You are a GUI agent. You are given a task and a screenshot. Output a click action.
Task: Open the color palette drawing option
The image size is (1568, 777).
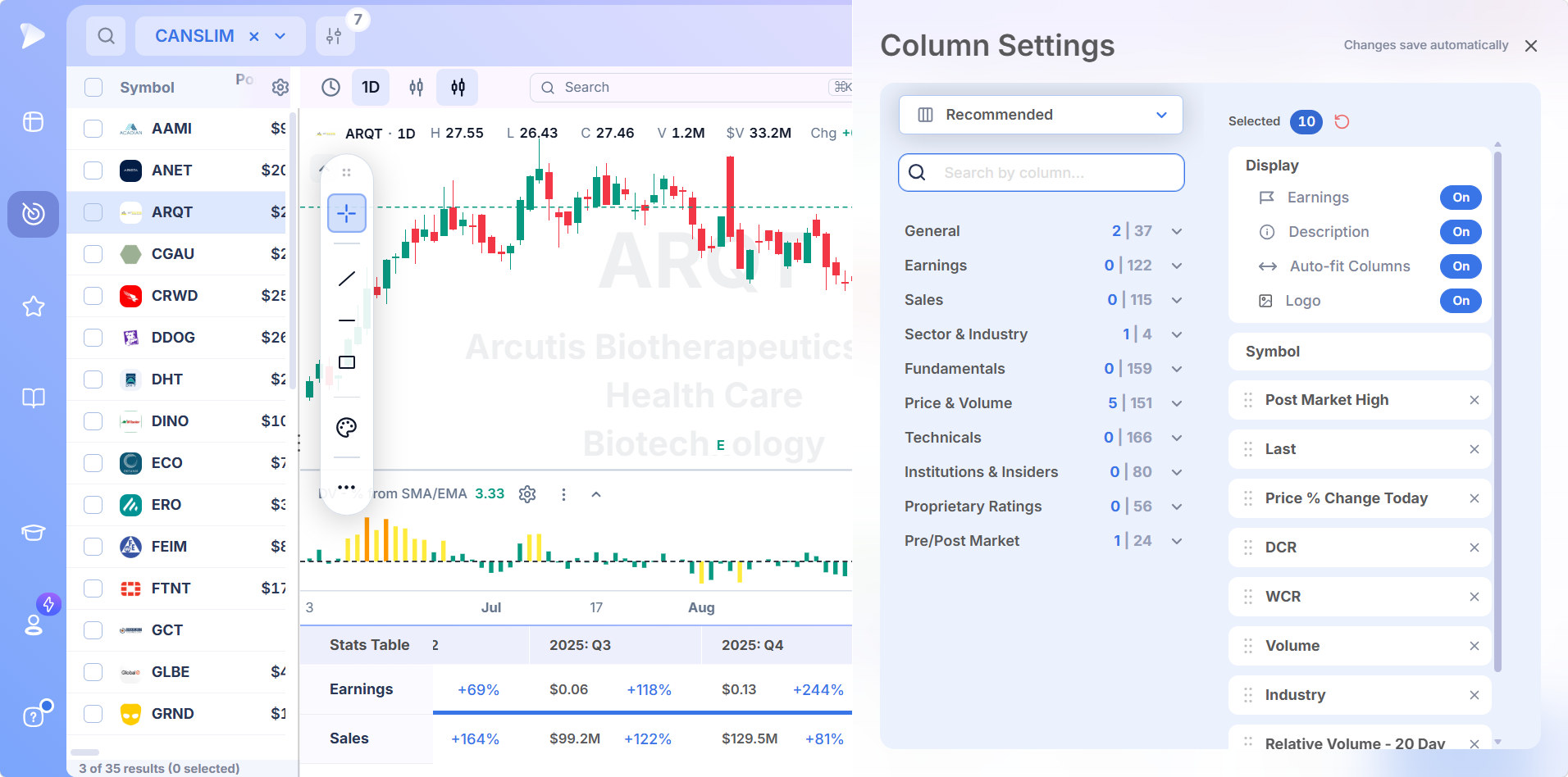pyautogui.click(x=347, y=427)
